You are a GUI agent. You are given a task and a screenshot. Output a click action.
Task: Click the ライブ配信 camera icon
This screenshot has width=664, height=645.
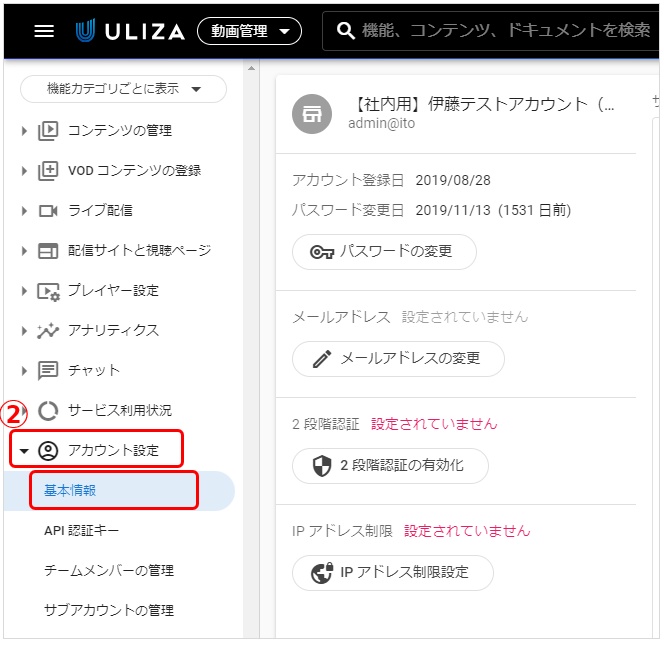(x=48, y=211)
